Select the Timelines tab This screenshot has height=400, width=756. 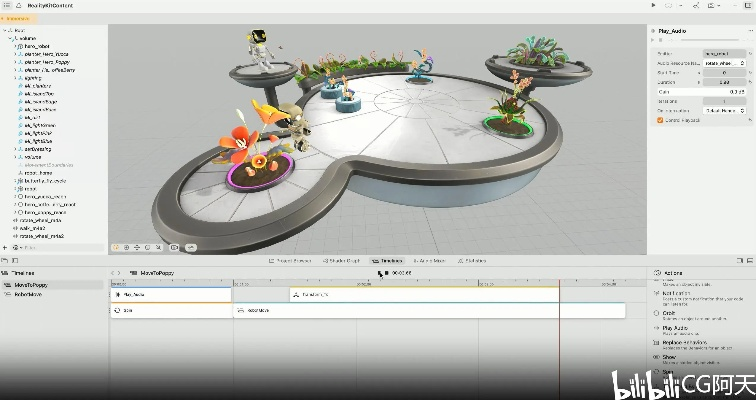[387, 261]
